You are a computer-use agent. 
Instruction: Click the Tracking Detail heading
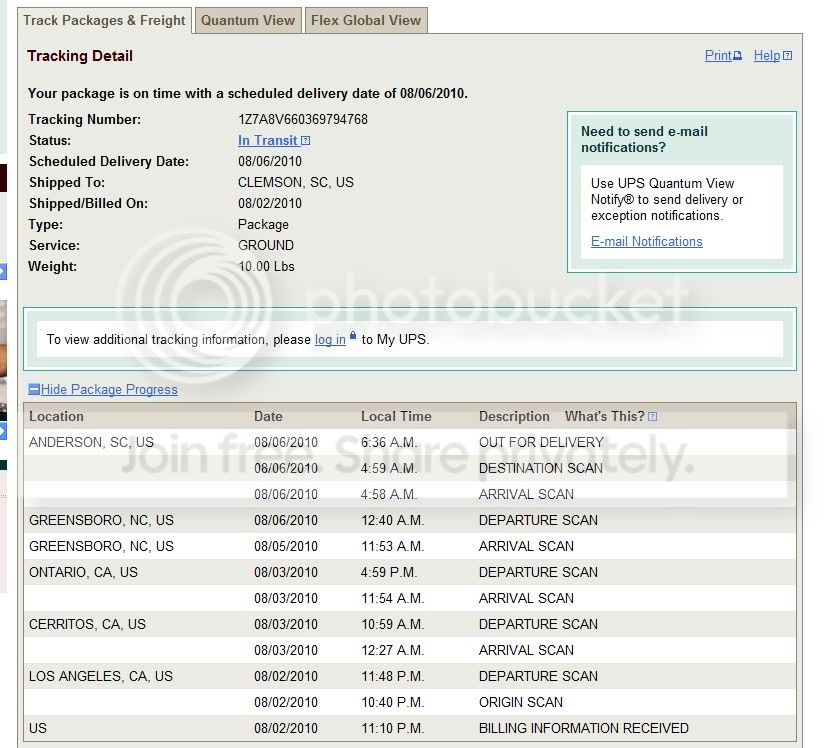click(80, 56)
